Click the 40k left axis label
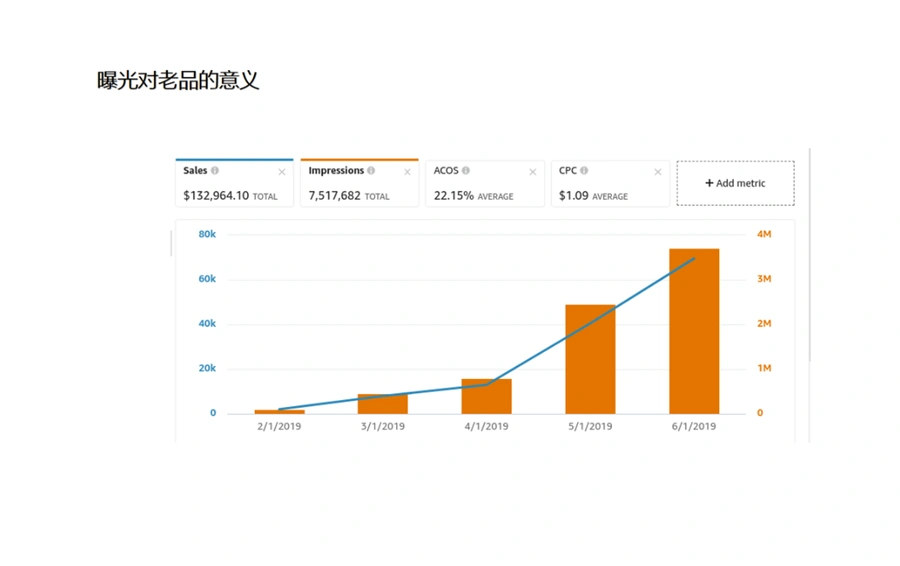 coord(207,324)
